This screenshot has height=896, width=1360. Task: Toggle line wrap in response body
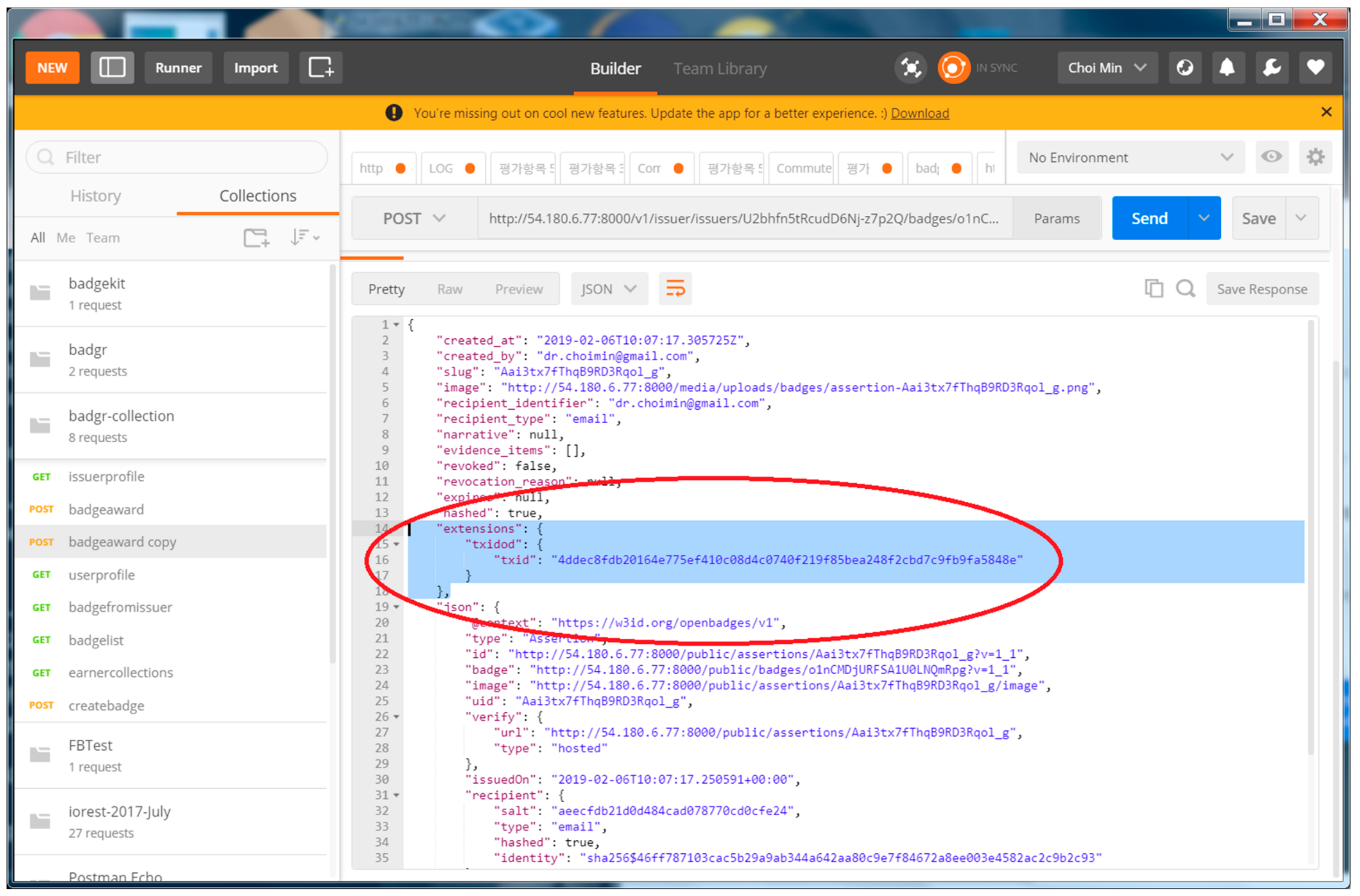pos(675,289)
